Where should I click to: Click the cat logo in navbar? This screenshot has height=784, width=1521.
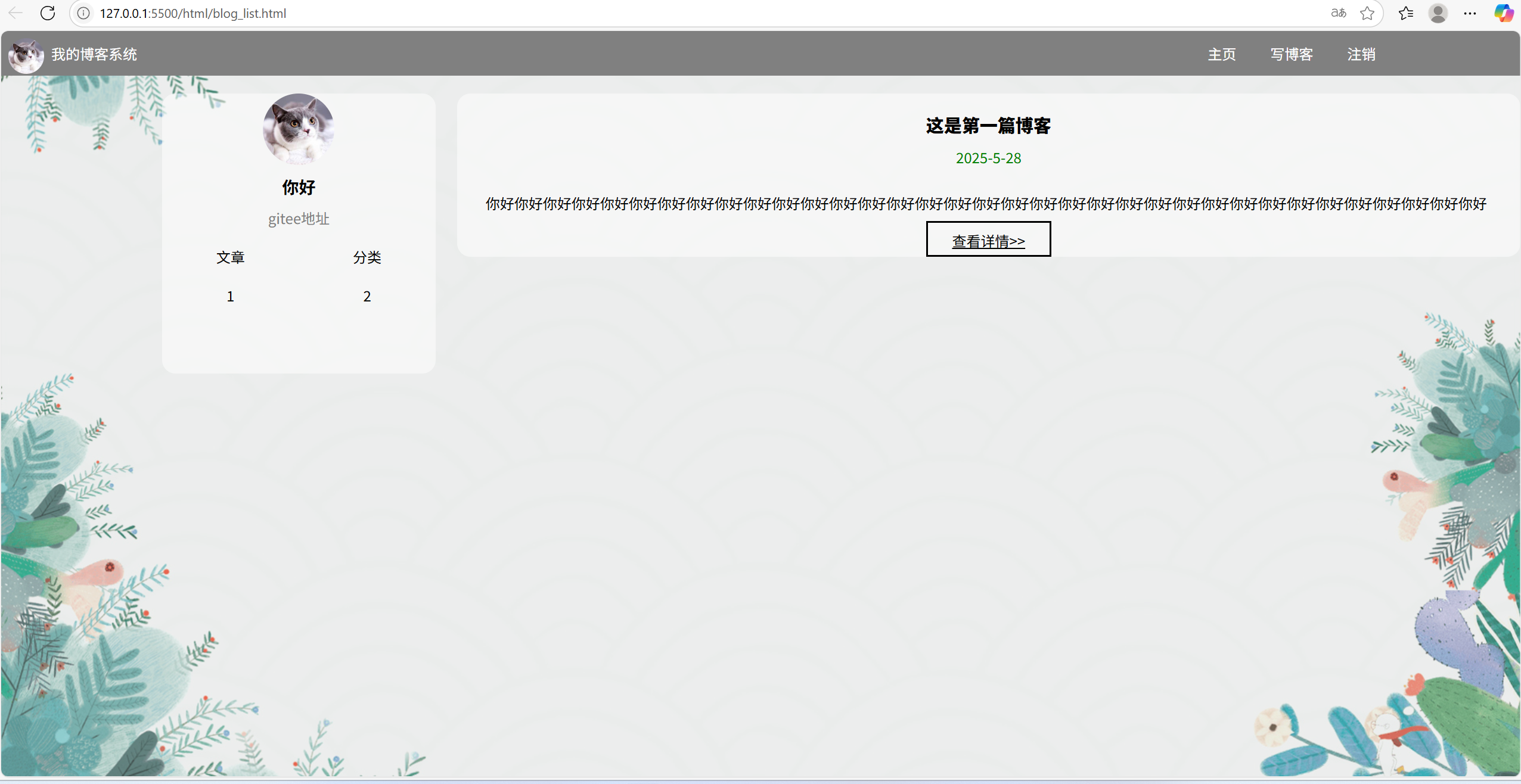[26, 55]
